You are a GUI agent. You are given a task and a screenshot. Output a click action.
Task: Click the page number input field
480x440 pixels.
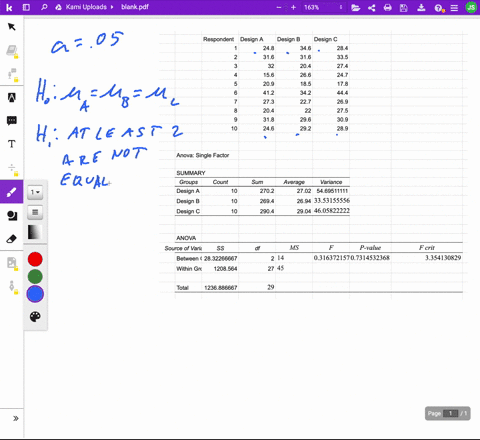[x=450, y=413]
